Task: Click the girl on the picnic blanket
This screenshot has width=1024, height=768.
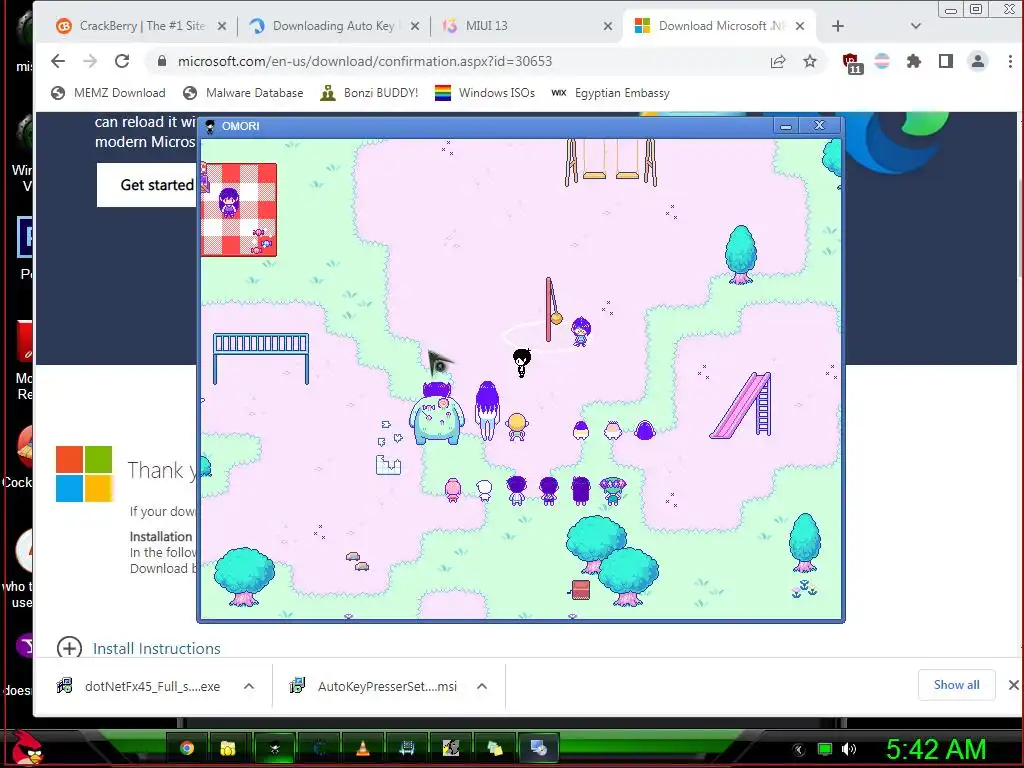Action: tap(229, 202)
